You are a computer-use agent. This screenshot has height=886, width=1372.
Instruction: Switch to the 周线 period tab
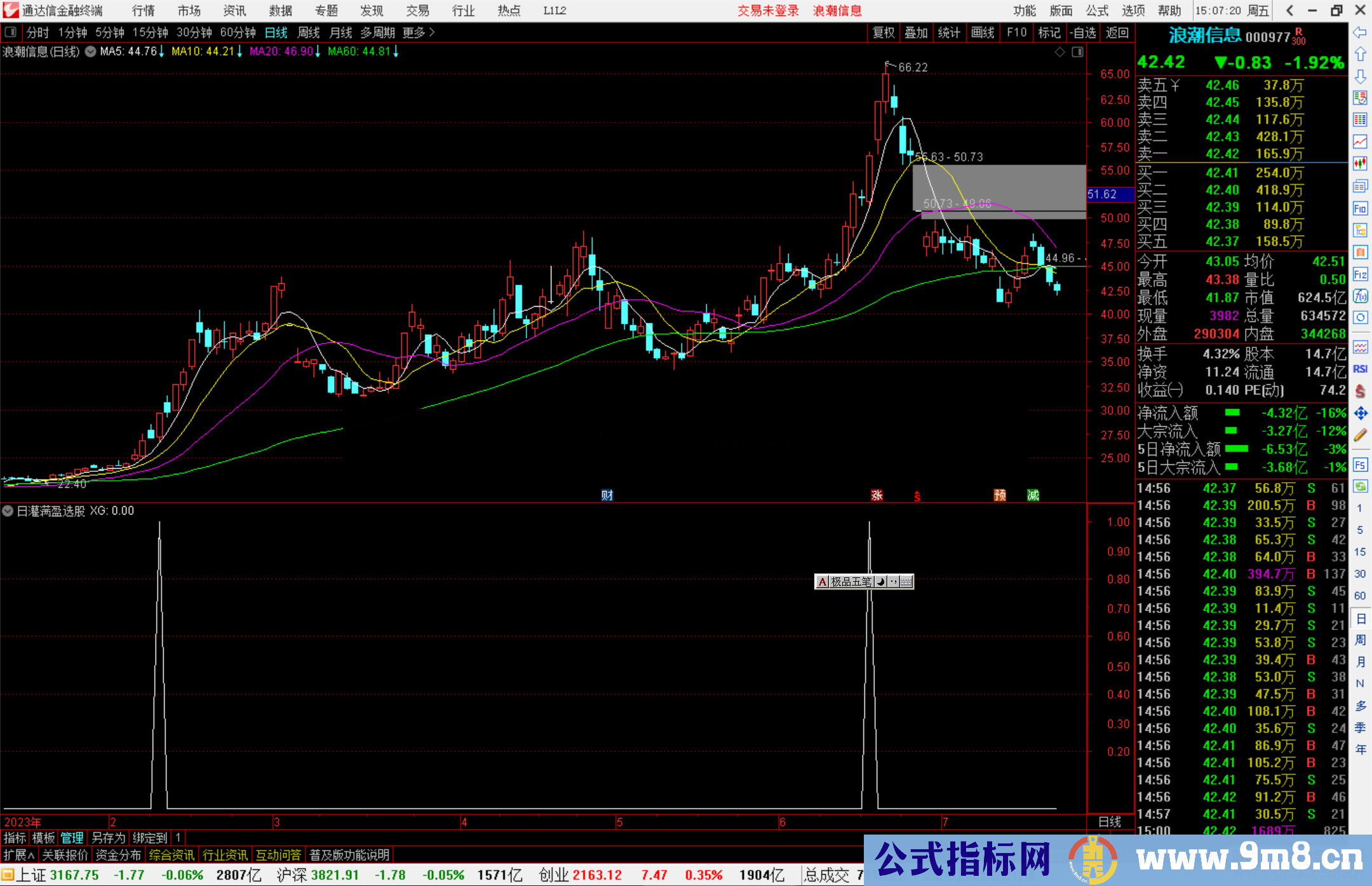pyautogui.click(x=309, y=32)
